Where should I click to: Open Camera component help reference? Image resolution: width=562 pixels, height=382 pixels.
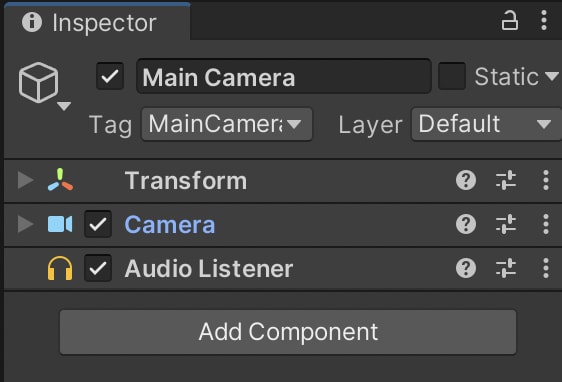(x=466, y=224)
